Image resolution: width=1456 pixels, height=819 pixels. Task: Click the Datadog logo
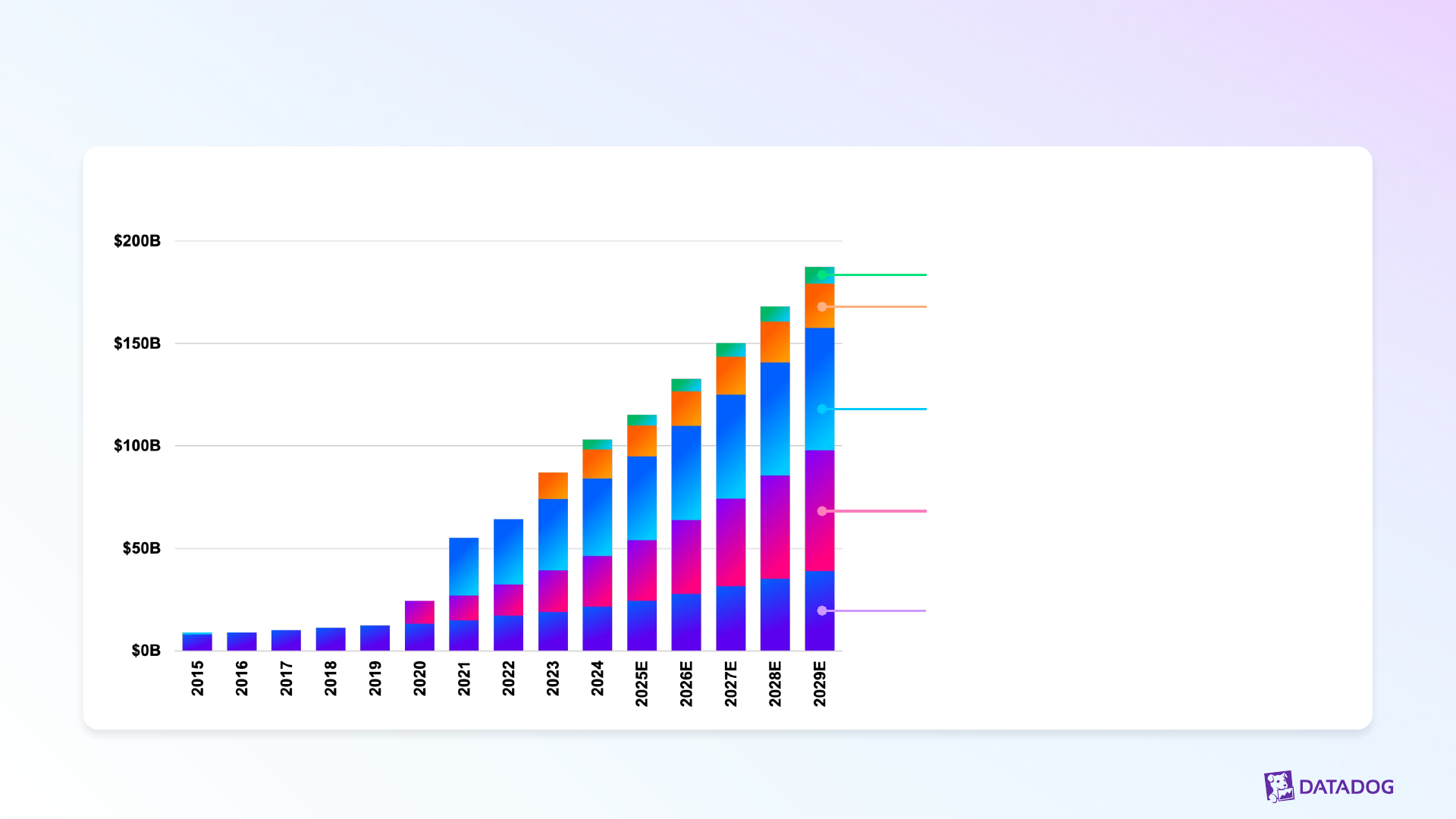click(x=1329, y=786)
